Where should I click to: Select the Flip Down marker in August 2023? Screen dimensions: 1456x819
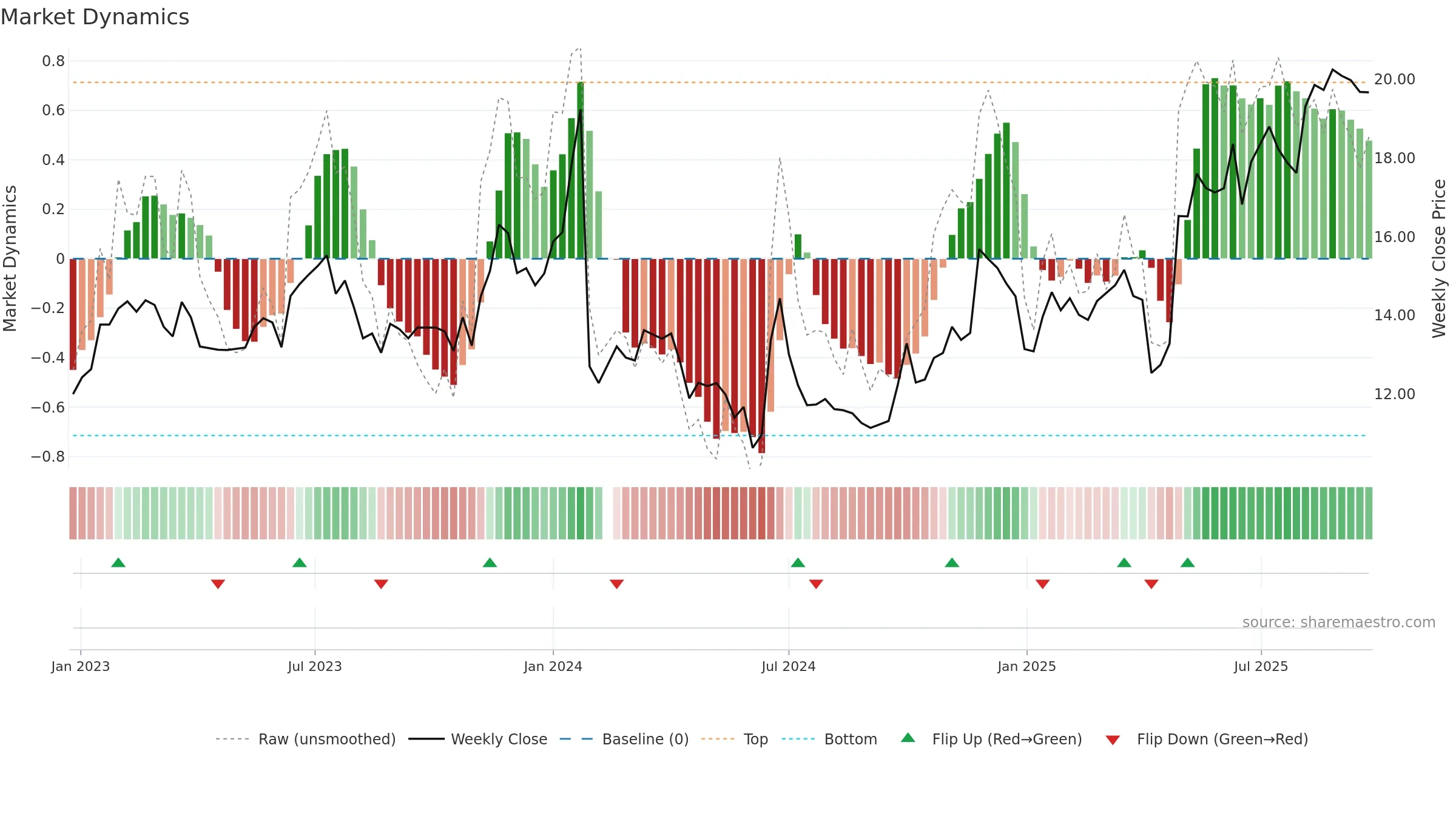pyautogui.click(x=381, y=584)
